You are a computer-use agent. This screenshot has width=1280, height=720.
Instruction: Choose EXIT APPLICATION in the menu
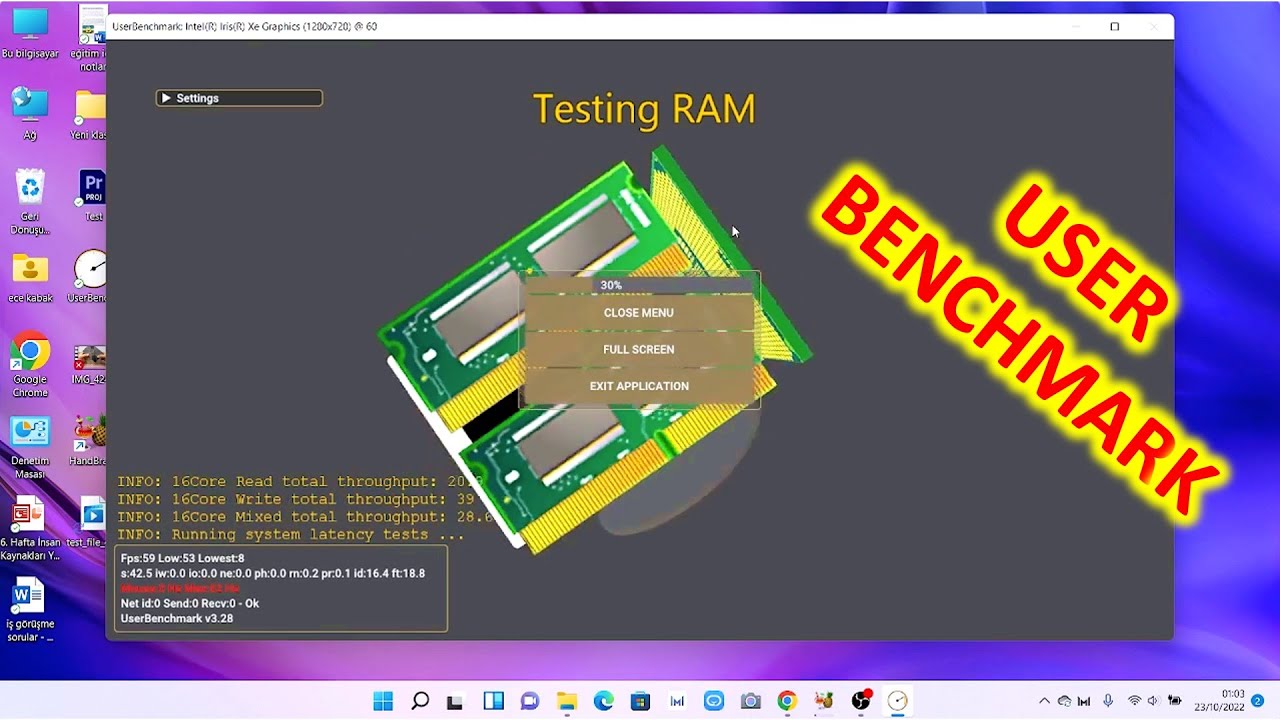click(x=639, y=386)
